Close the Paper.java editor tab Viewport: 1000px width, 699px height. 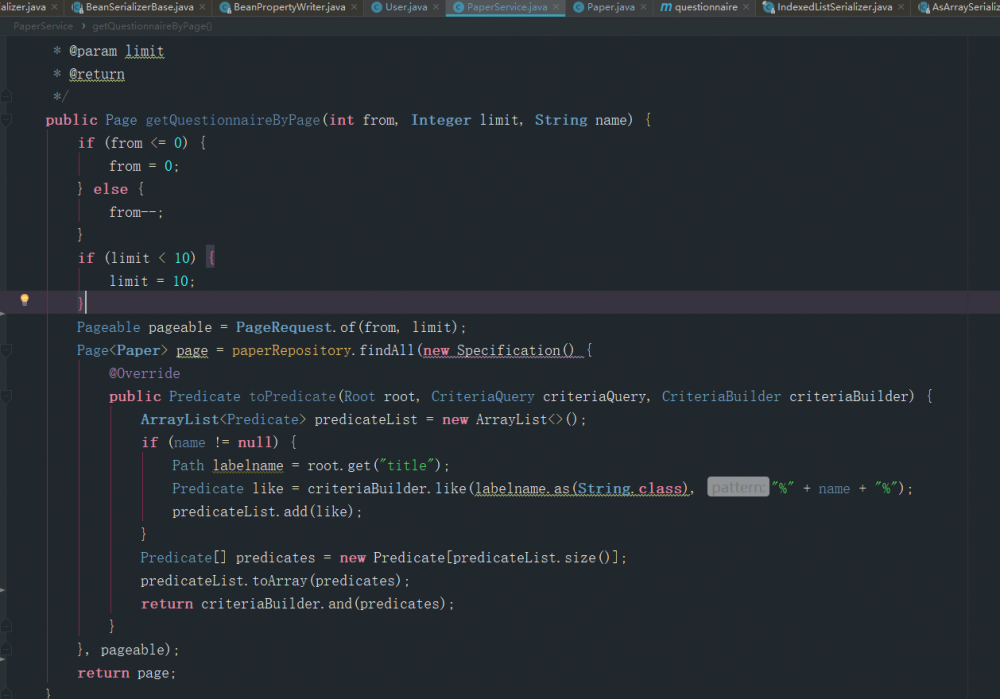coord(644,7)
